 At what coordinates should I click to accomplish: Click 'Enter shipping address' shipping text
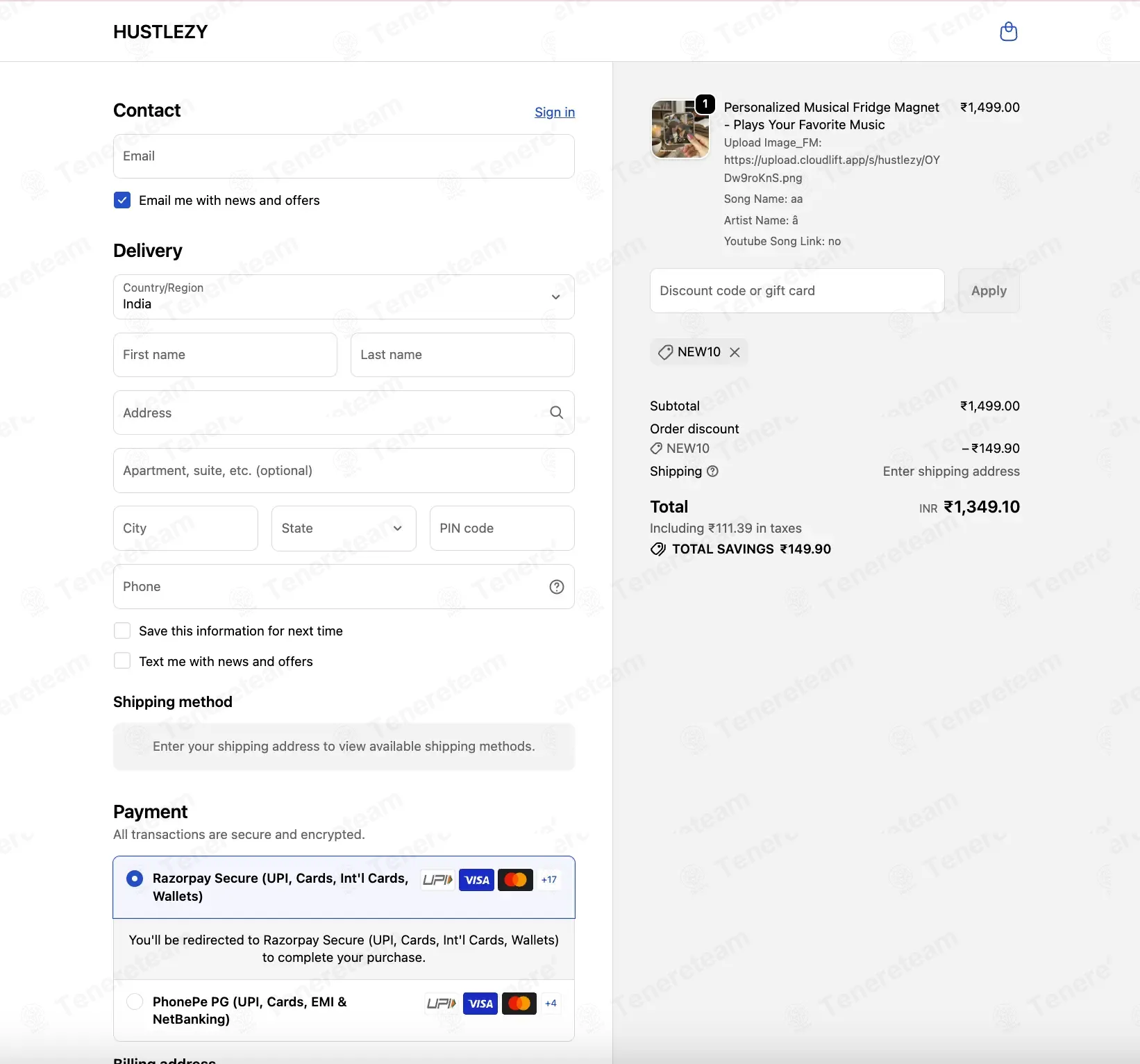pos(951,472)
